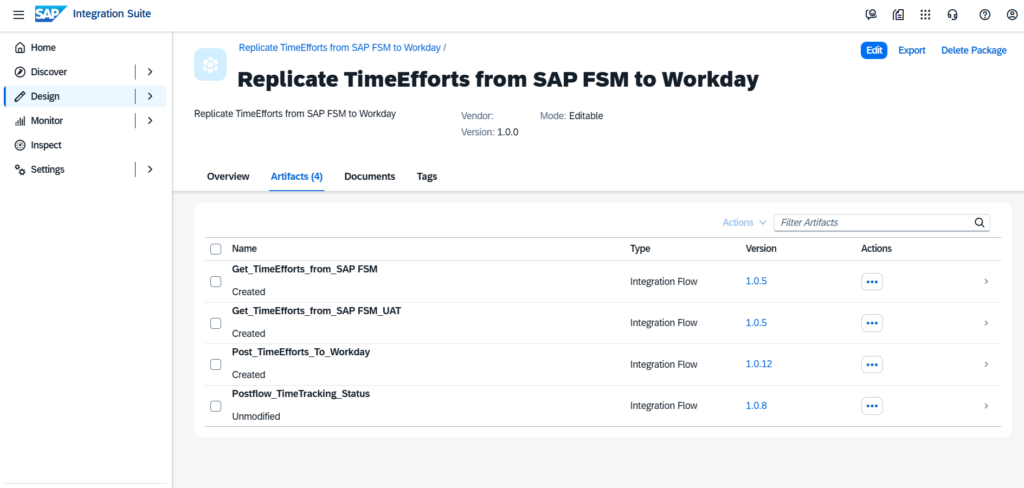This screenshot has width=1024, height=488.
Task: Click the Type column header
Action: pos(640,249)
